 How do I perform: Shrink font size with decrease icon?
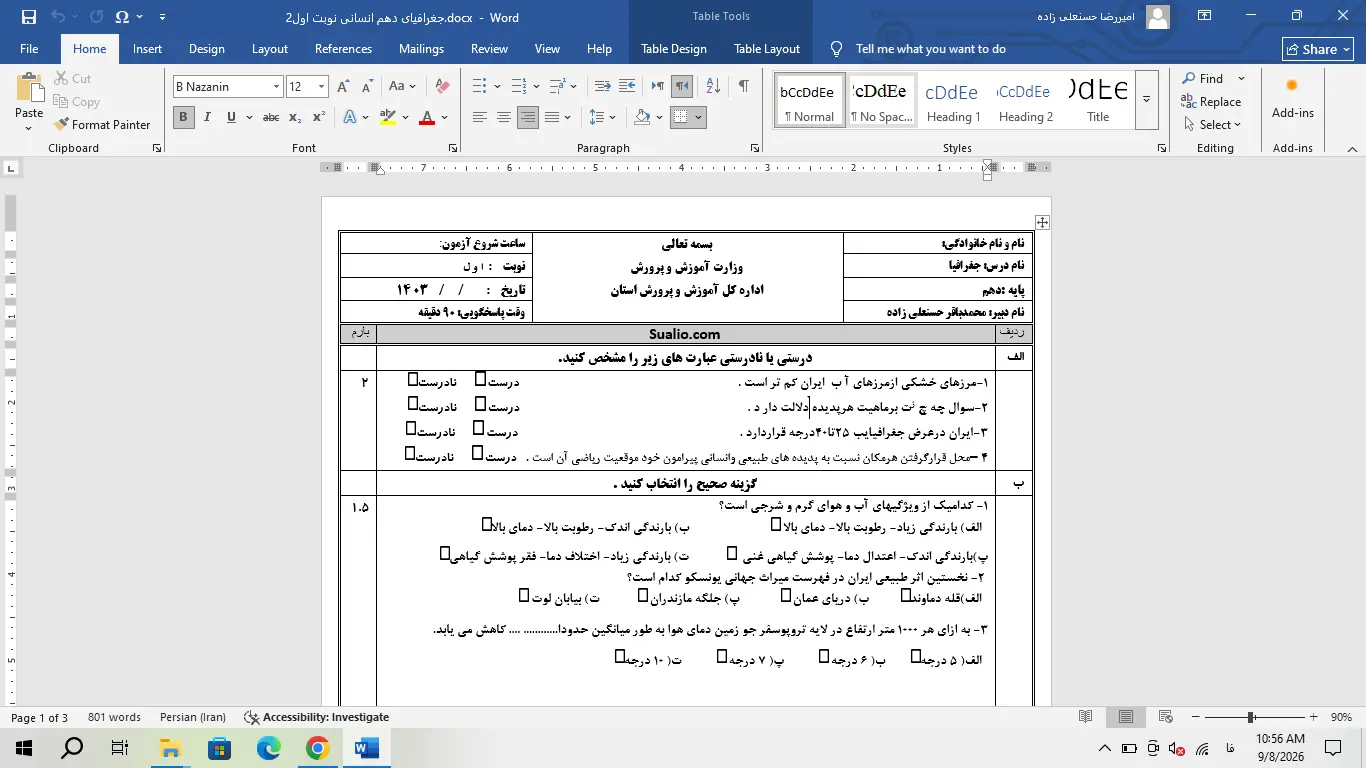click(x=367, y=87)
